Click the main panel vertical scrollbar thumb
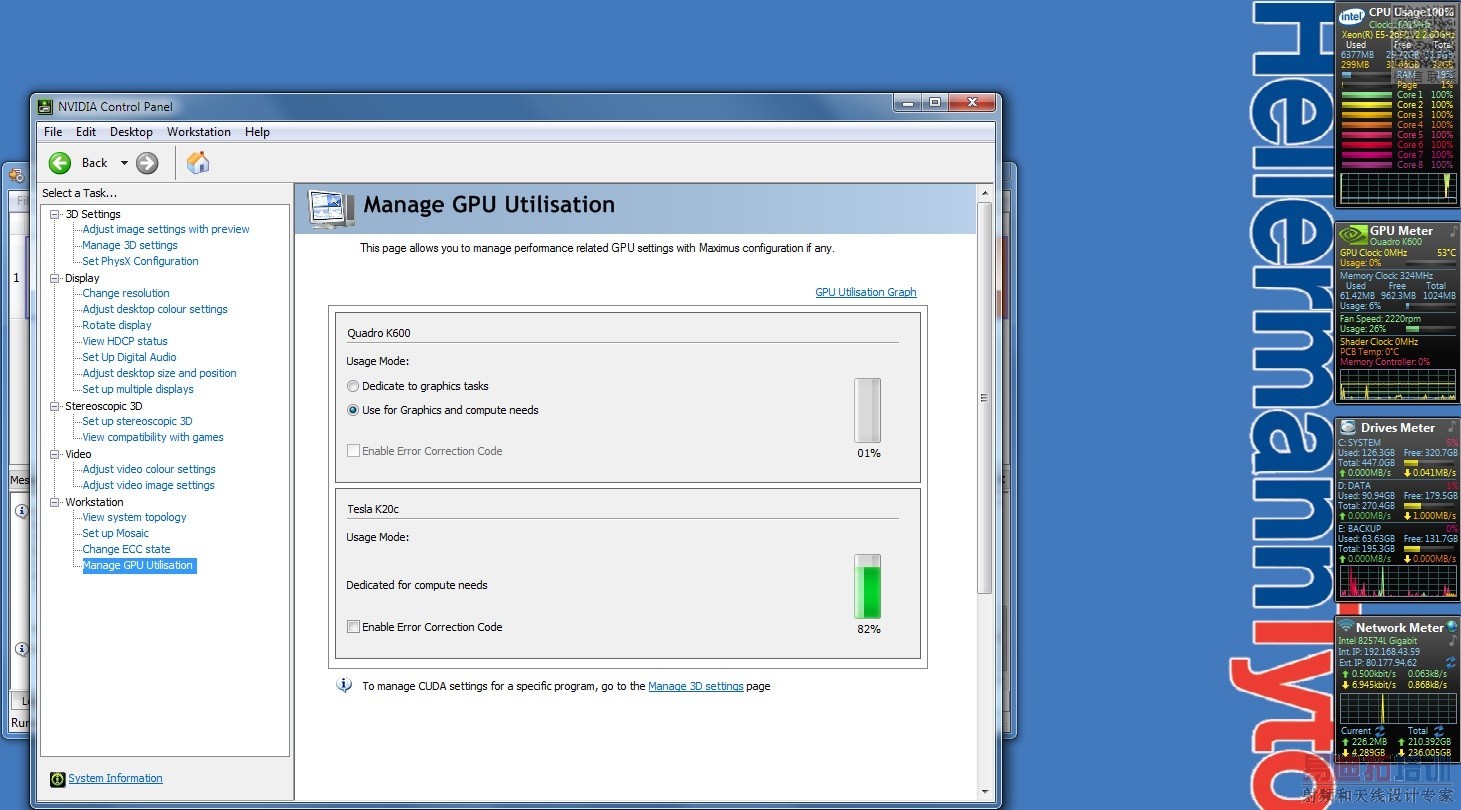The image size is (1461, 810). (984, 397)
